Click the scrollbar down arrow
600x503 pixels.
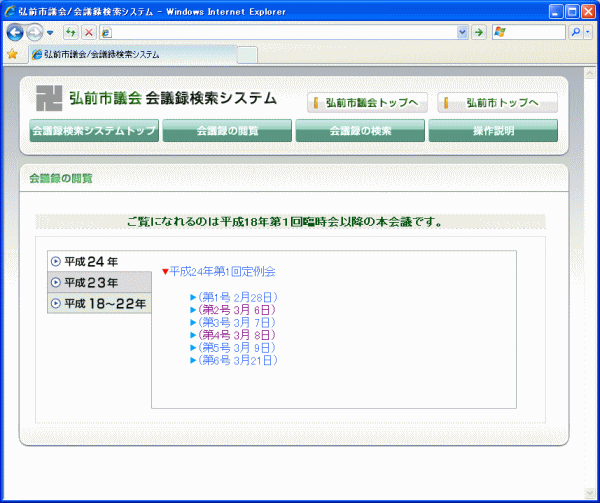click(590, 493)
